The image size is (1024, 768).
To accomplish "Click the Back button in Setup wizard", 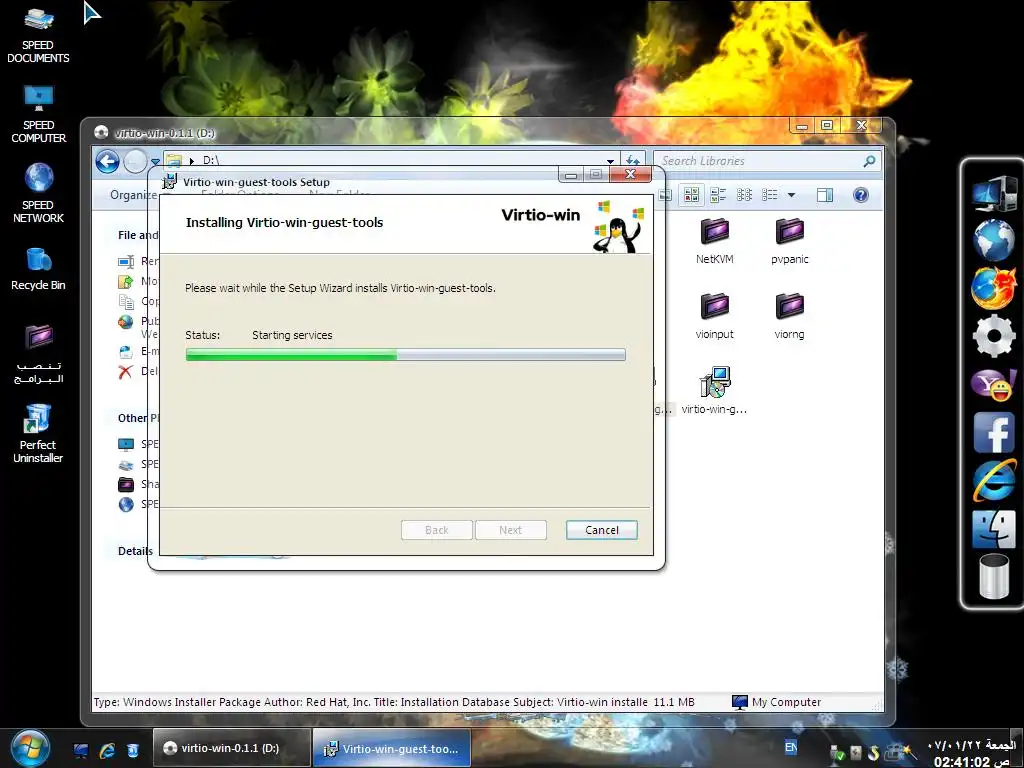I will coord(436,530).
